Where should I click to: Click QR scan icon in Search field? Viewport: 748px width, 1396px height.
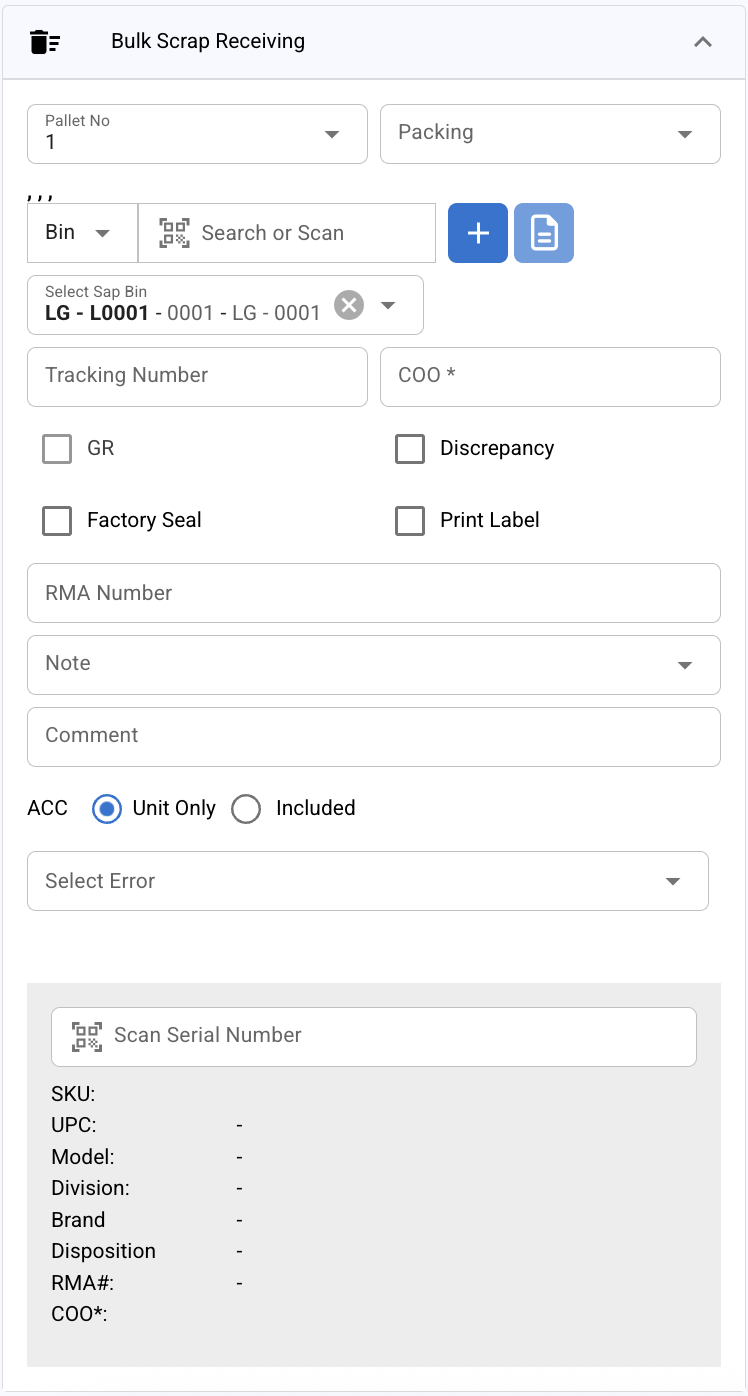(x=174, y=233)
